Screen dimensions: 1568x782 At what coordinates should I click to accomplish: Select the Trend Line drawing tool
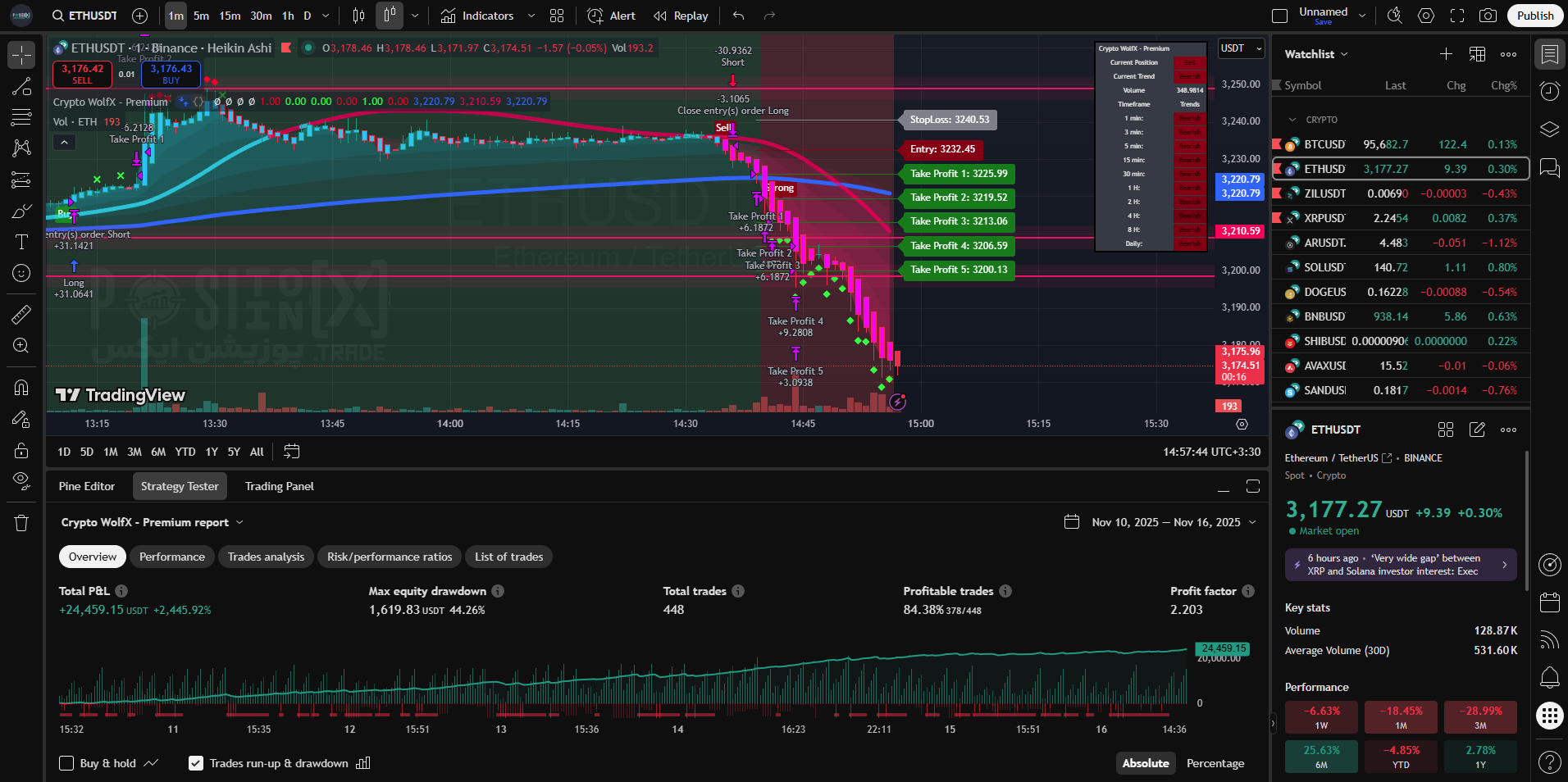click(x=21, y=87)
